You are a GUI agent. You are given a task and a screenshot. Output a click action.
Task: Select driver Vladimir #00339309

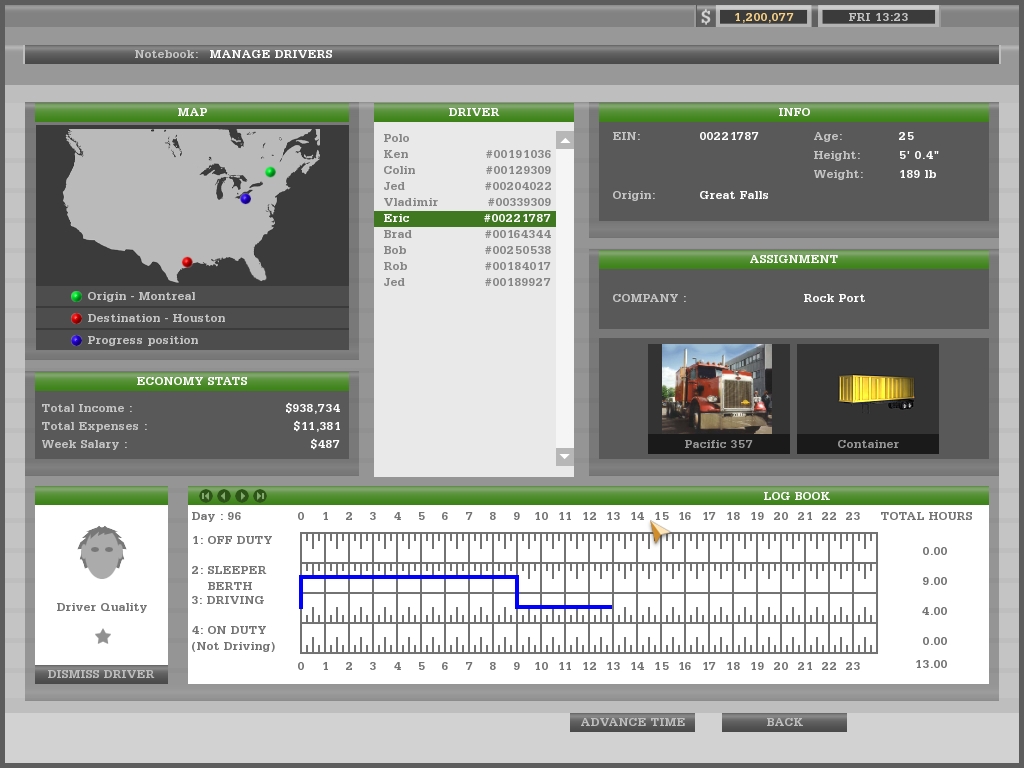point(465,202)
